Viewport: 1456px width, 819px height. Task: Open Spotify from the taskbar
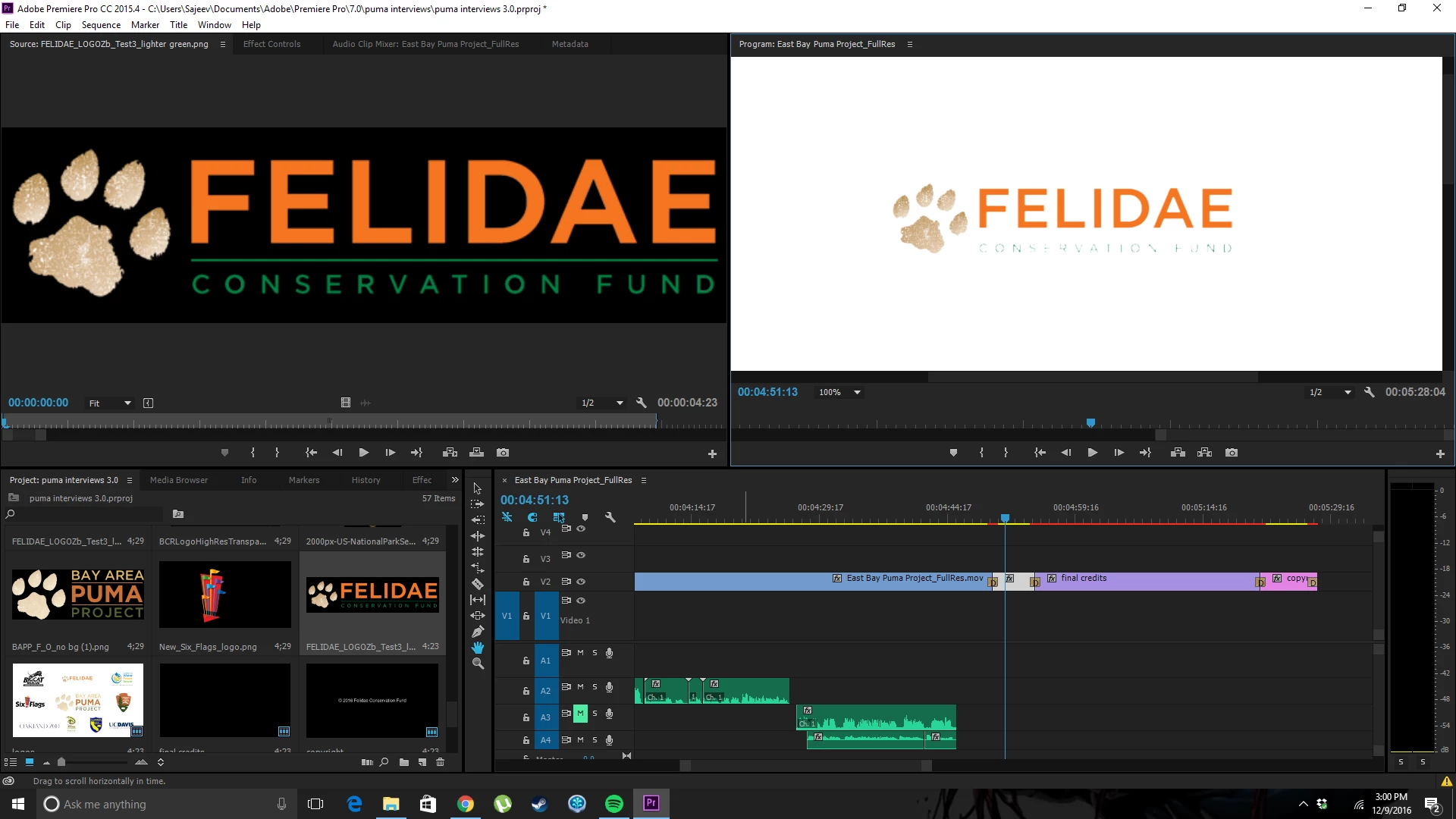[x=613, y=804]
